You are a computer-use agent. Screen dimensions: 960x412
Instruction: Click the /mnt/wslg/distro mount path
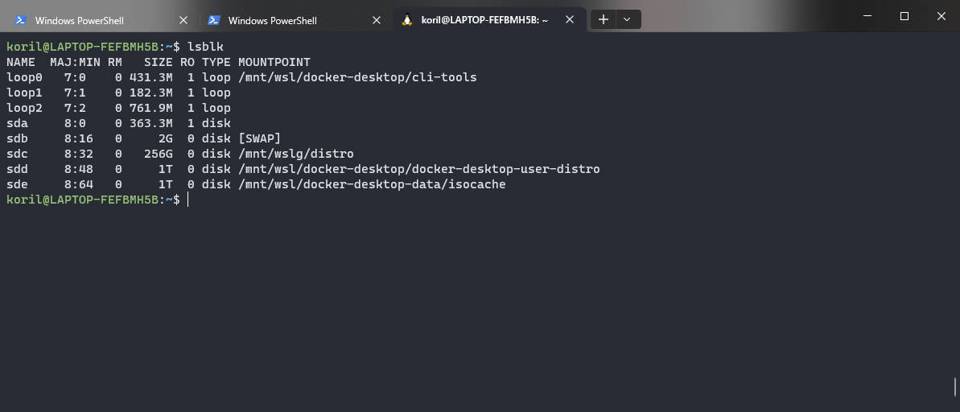coord(295,154)
